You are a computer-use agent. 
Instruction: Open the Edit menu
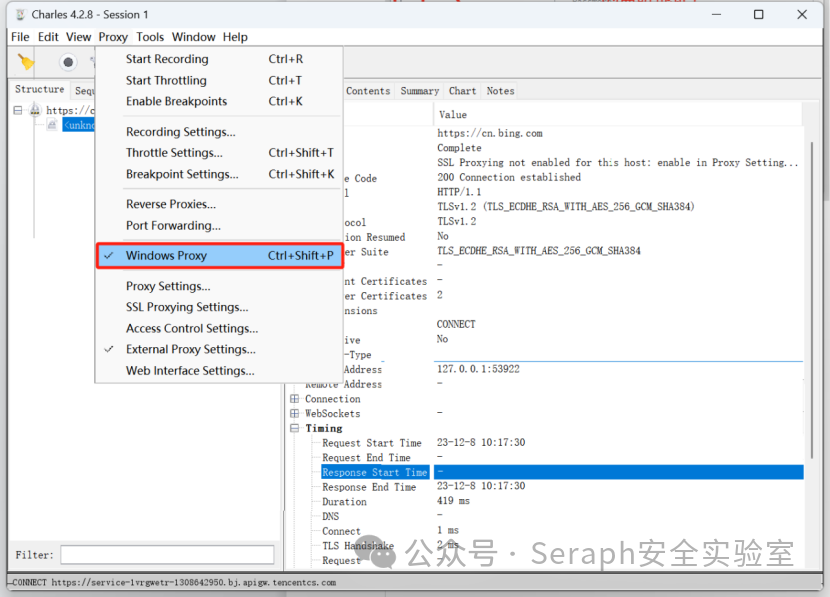click(48, 37)
